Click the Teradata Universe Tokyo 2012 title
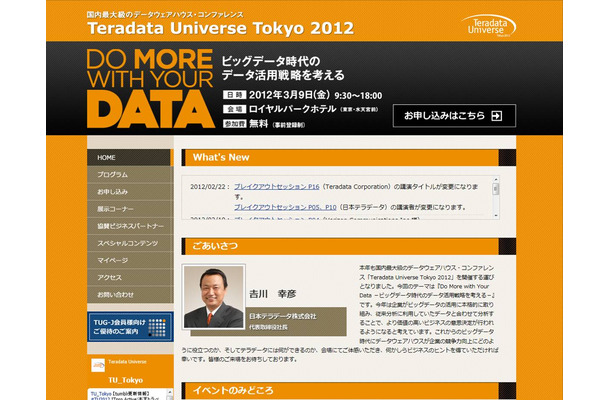610x400 pixels. point(221,28)
